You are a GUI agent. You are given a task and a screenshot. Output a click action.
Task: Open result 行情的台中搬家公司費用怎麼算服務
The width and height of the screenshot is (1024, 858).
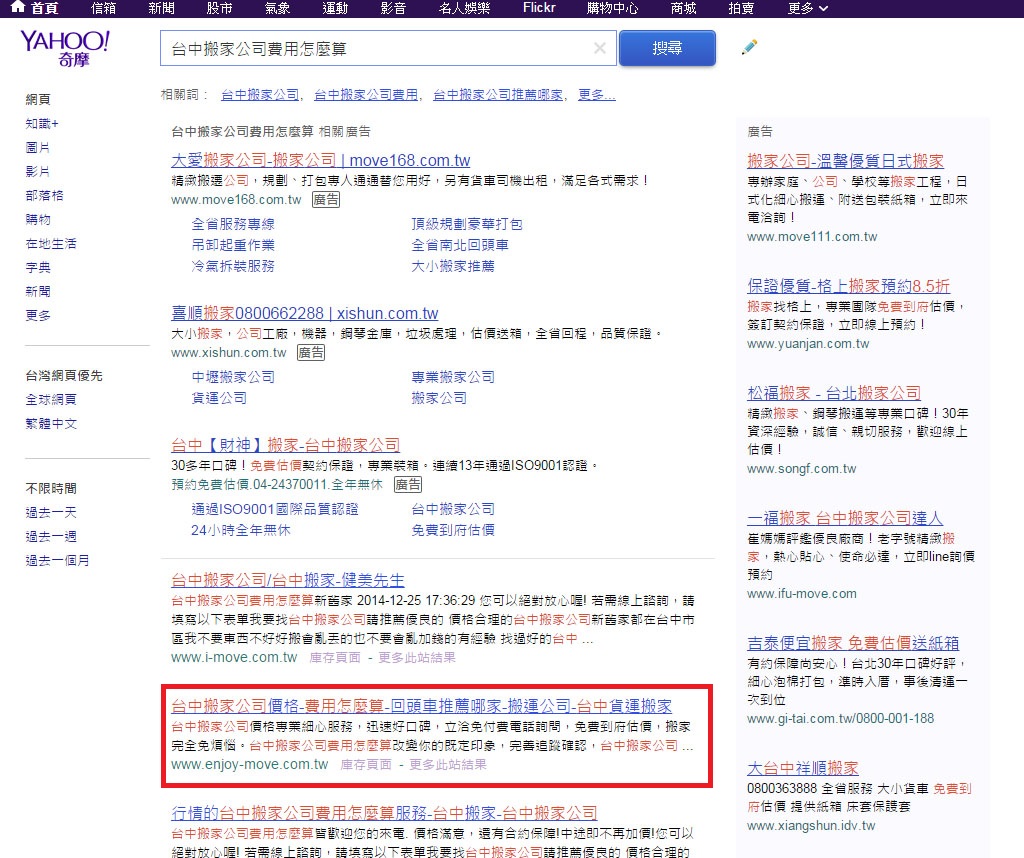(385, 812)
